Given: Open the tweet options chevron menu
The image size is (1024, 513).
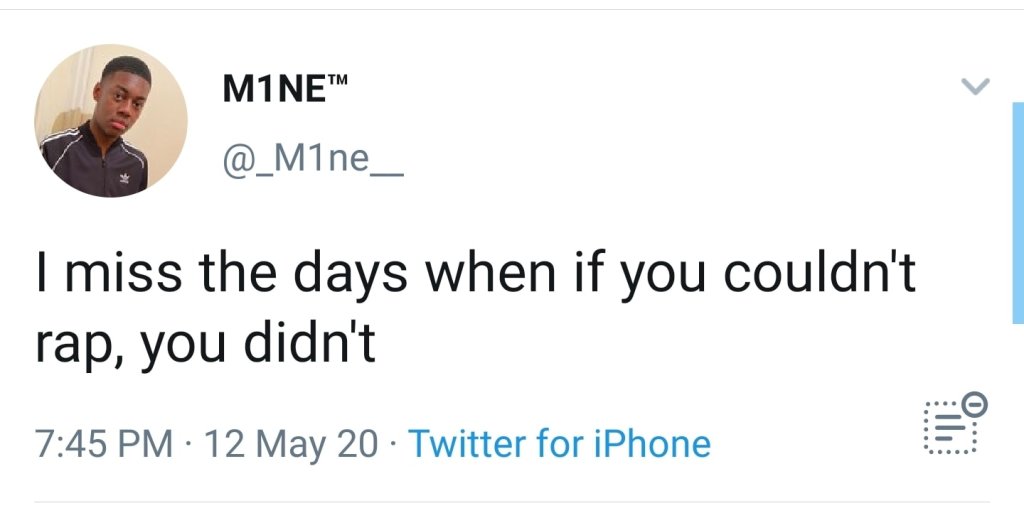Looking at the screenshot, I should tap(975, 87).
